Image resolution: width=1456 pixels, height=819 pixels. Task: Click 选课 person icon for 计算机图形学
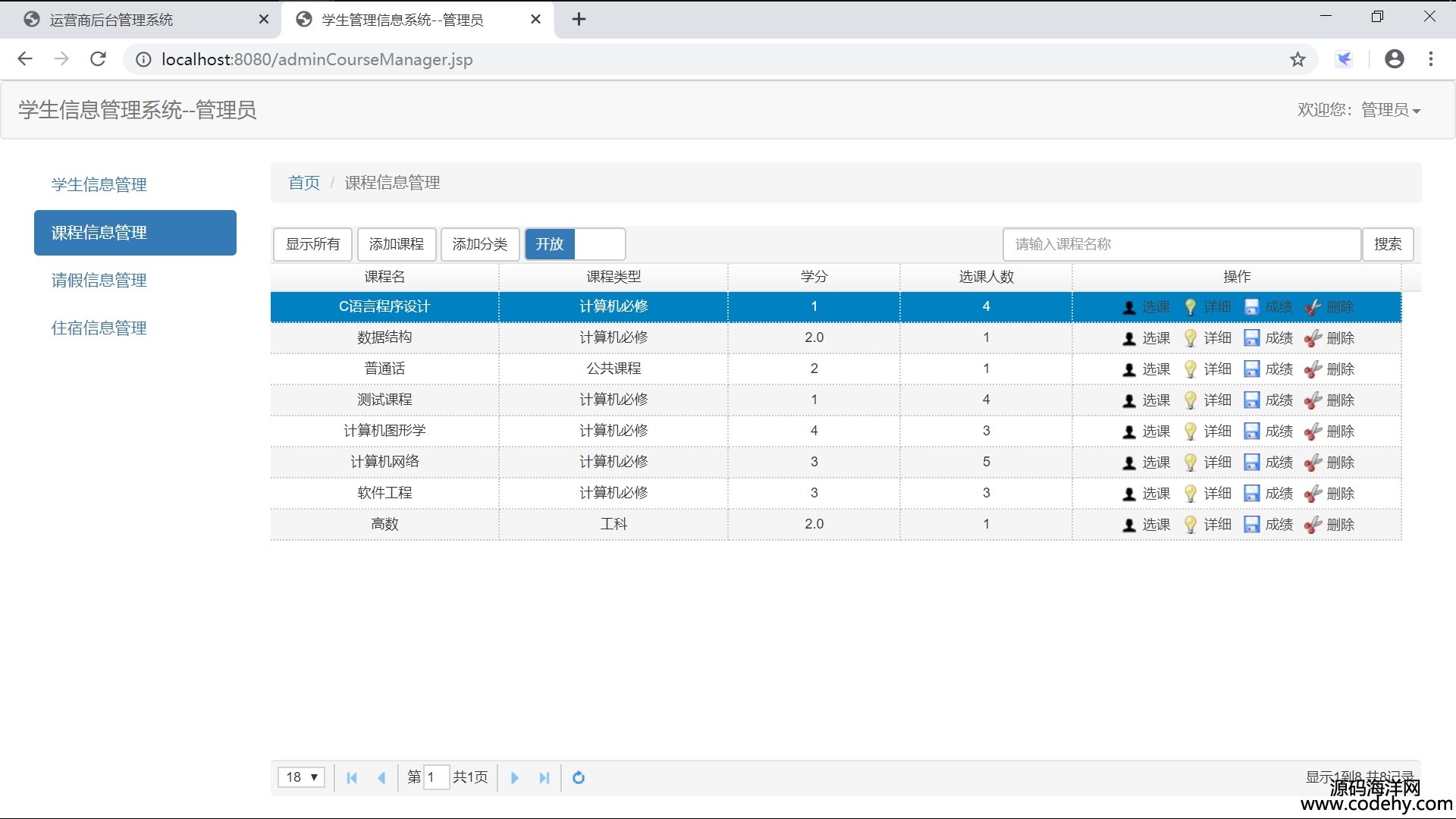(1129, 431)
